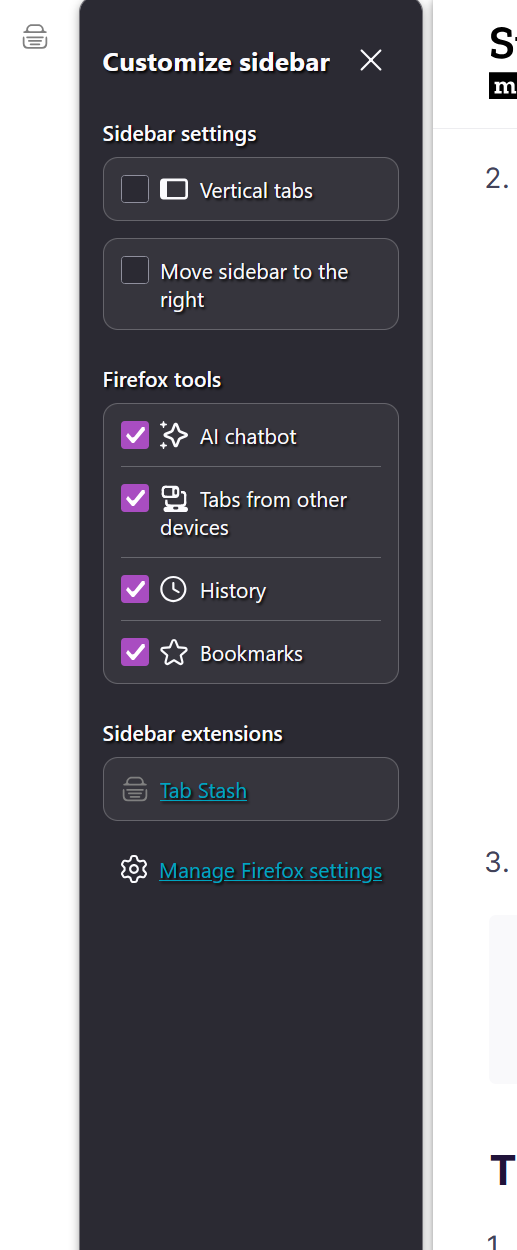Click the AI chatbot label text
The image size is (517, 1250).
pos(248,436)
